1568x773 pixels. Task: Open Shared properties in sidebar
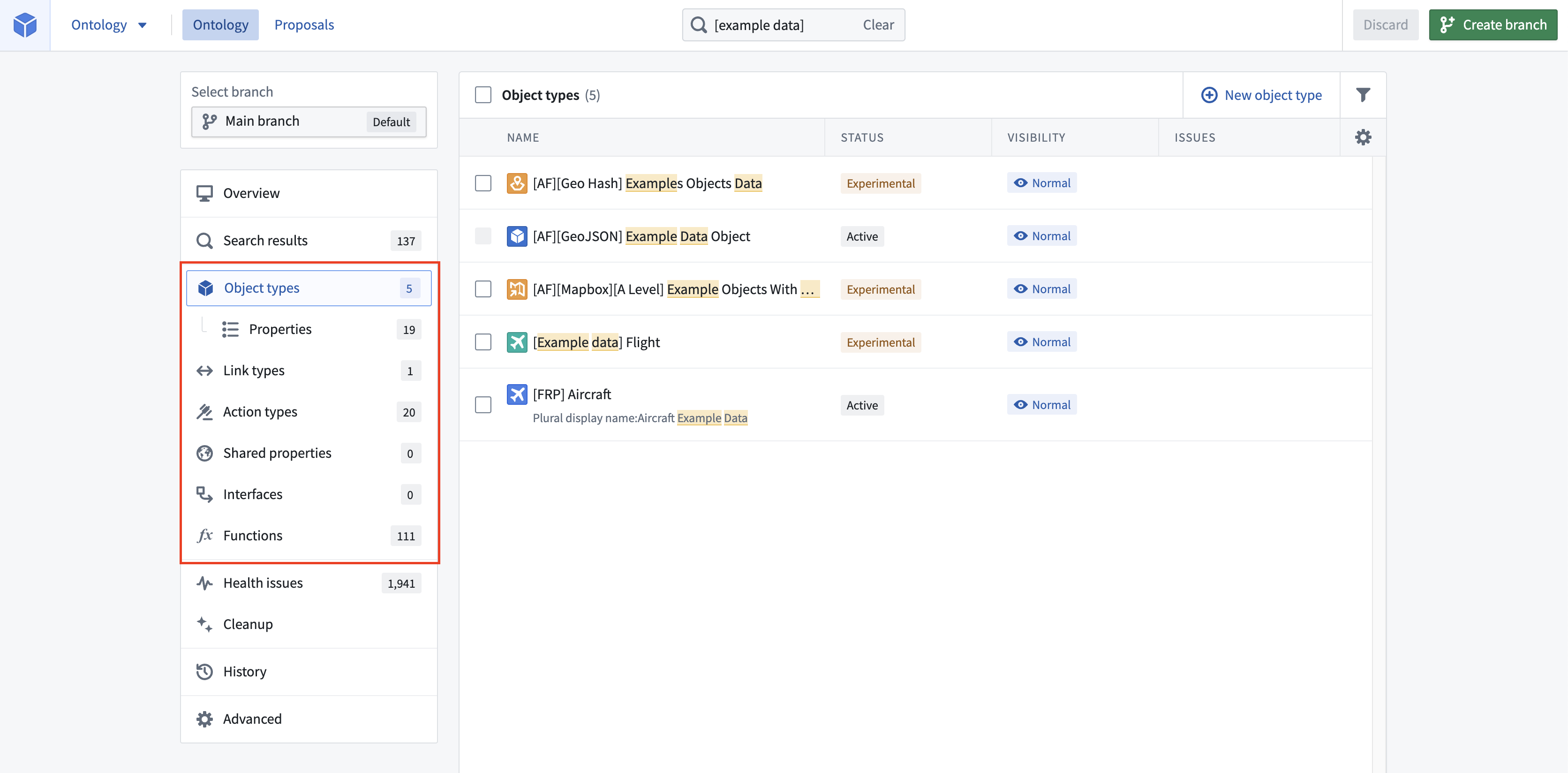tap(309, 454)
